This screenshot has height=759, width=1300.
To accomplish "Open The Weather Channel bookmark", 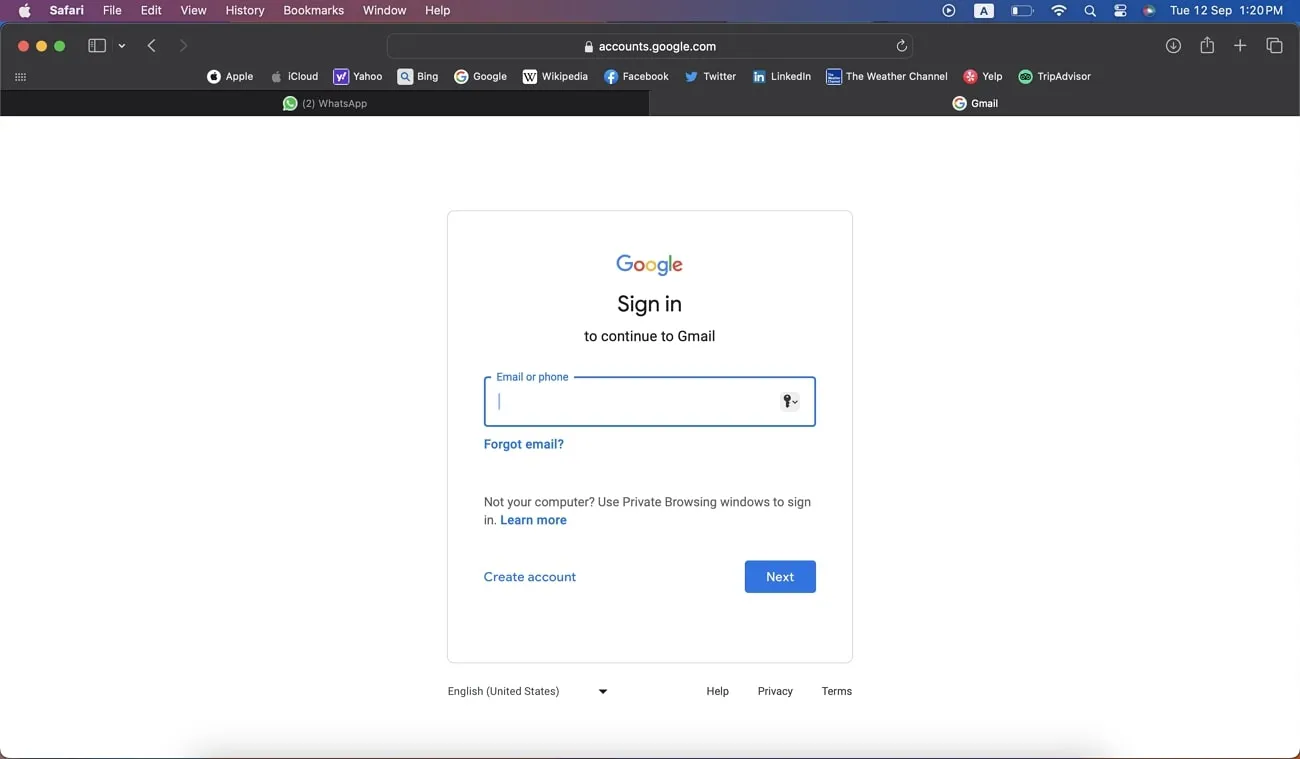I will [x=886, y=76].
